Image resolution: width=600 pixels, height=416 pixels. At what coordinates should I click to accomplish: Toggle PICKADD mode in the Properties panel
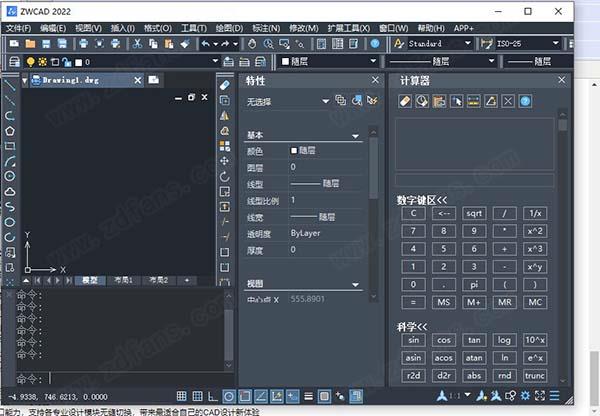[x=340, y=101]
